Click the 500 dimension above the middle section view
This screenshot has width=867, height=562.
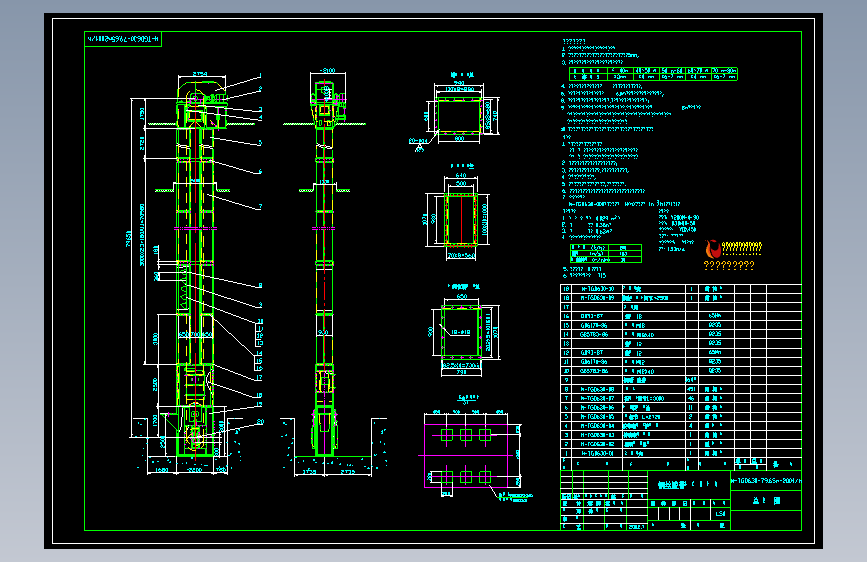click(x=461, y=183)
